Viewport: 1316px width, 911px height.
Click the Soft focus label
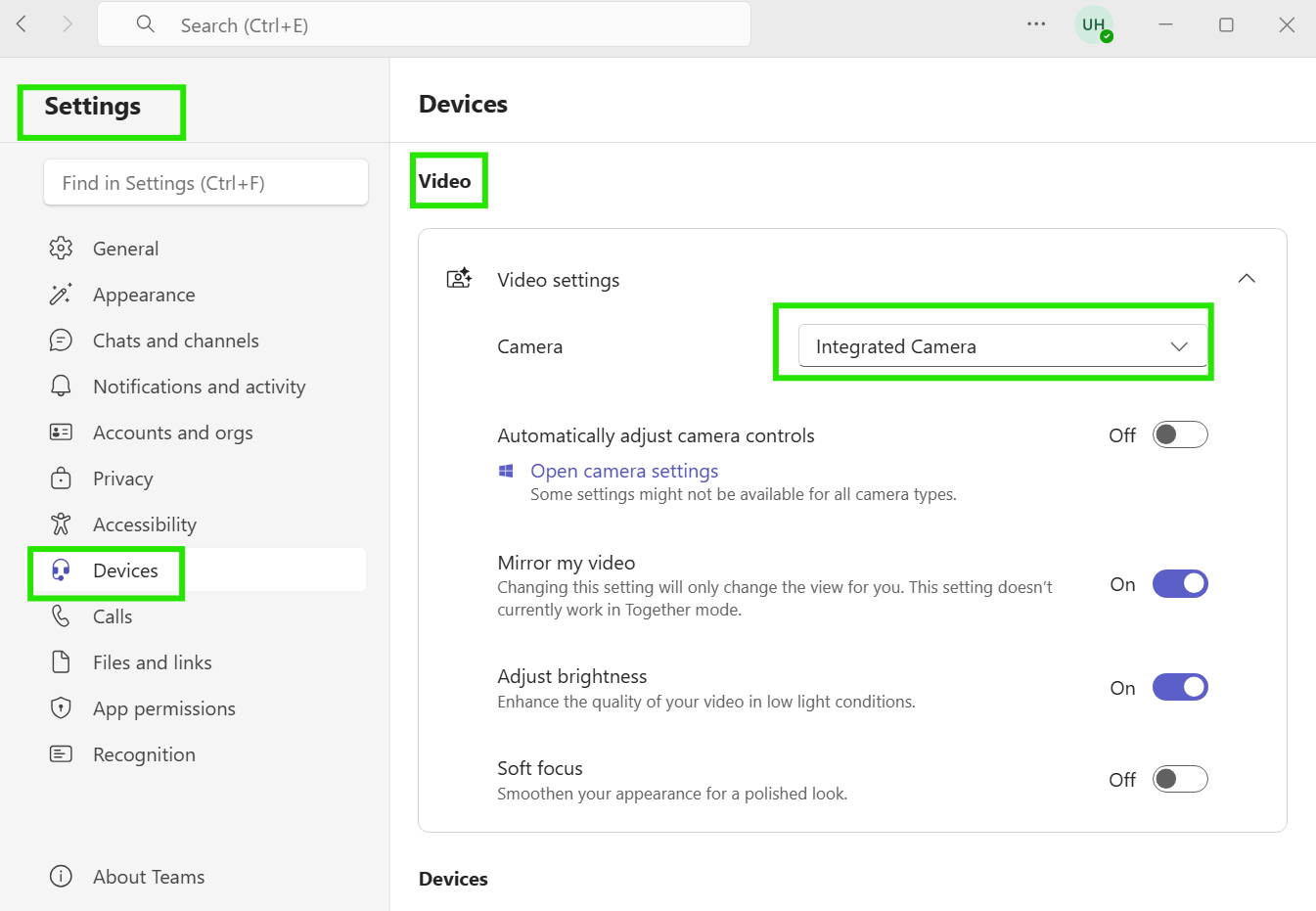(x=540, y=768)
